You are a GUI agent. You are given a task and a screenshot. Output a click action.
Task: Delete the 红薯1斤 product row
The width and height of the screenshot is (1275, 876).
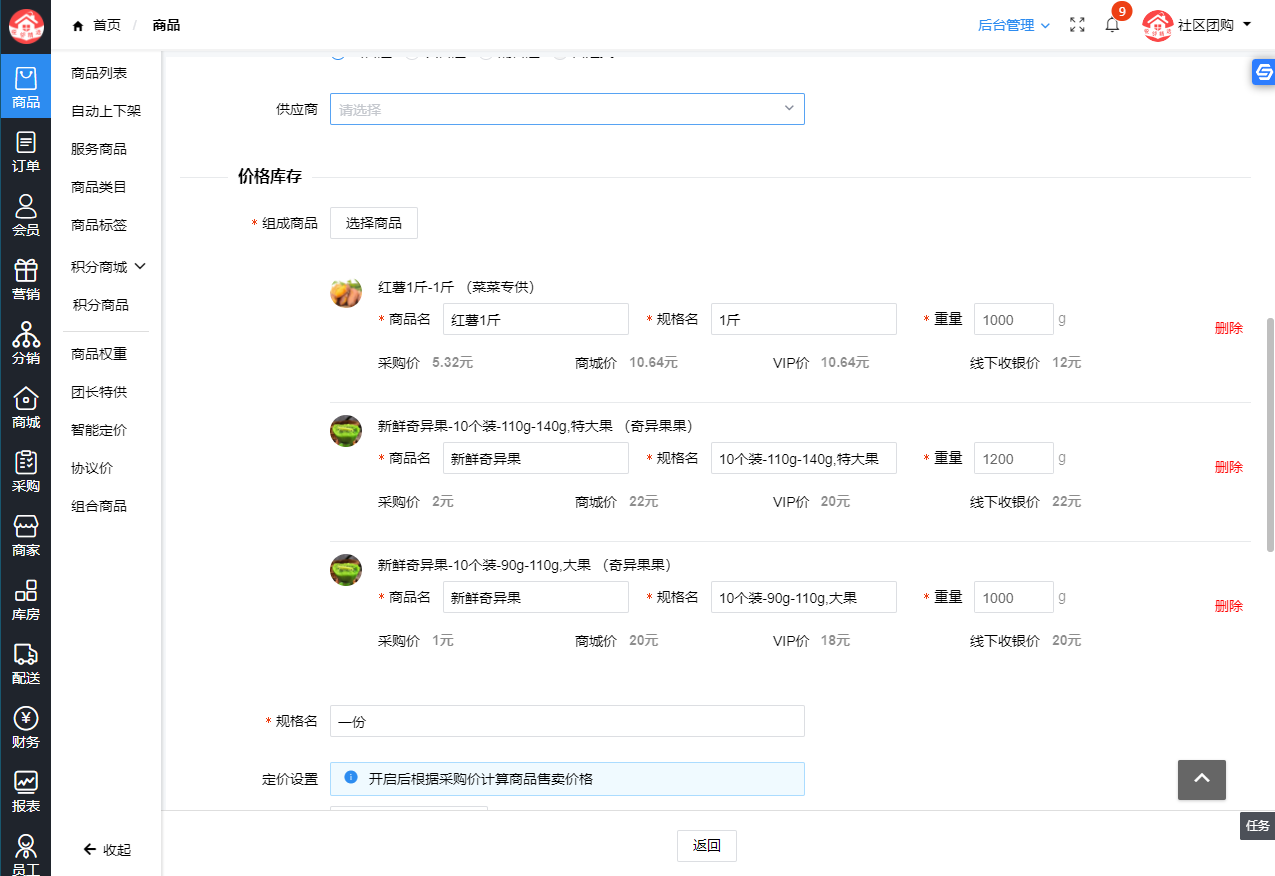(x=1228, y=328)
